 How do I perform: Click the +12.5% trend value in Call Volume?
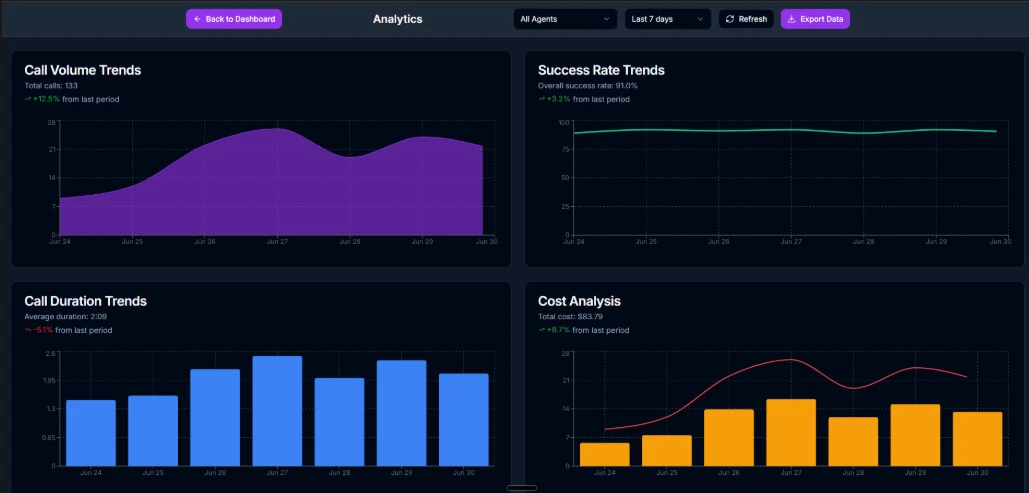(x=47, y=99)
